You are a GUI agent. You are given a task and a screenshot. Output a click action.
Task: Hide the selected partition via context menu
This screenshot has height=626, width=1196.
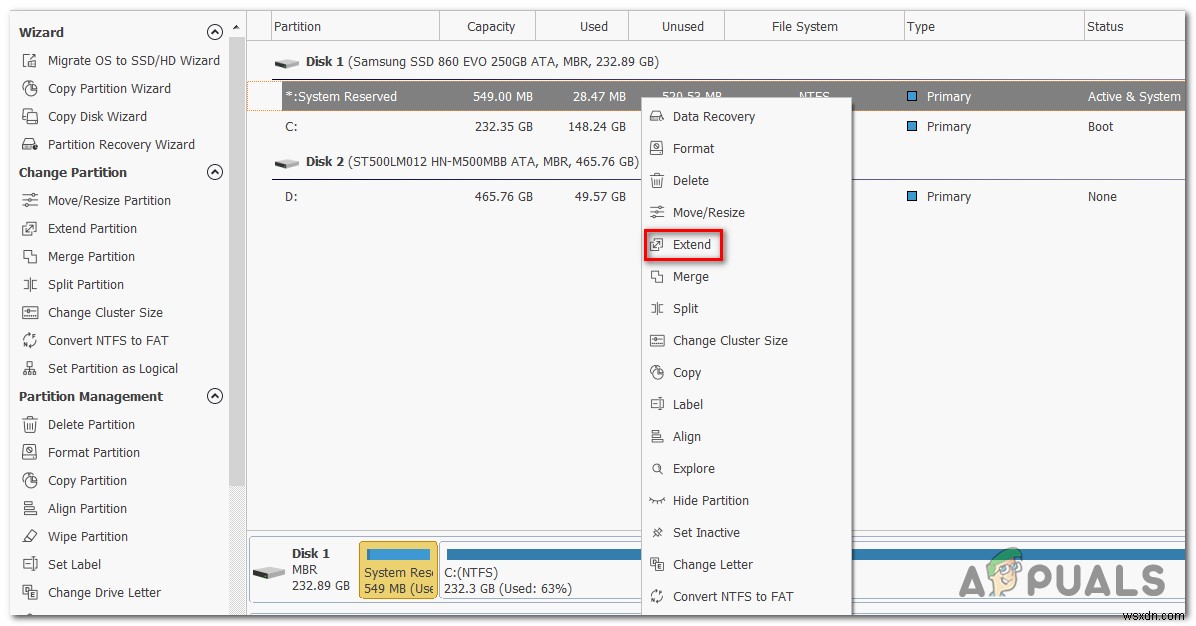[x=711, y=500]
